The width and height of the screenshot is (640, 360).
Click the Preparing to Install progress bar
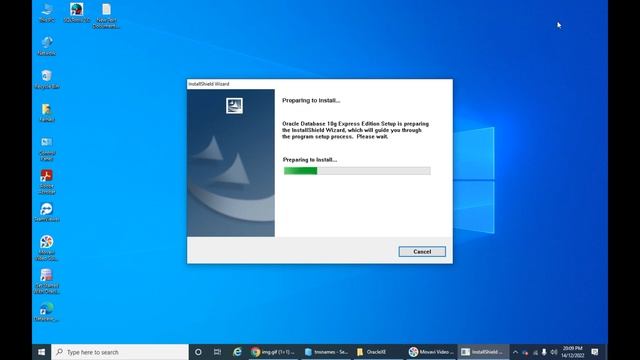[357, 171]
